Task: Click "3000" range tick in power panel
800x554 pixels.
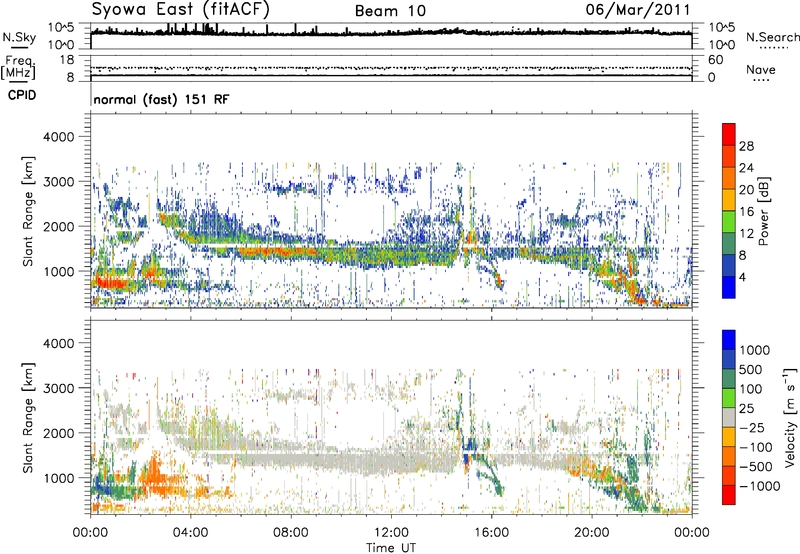Action: (x=58, y=182)
